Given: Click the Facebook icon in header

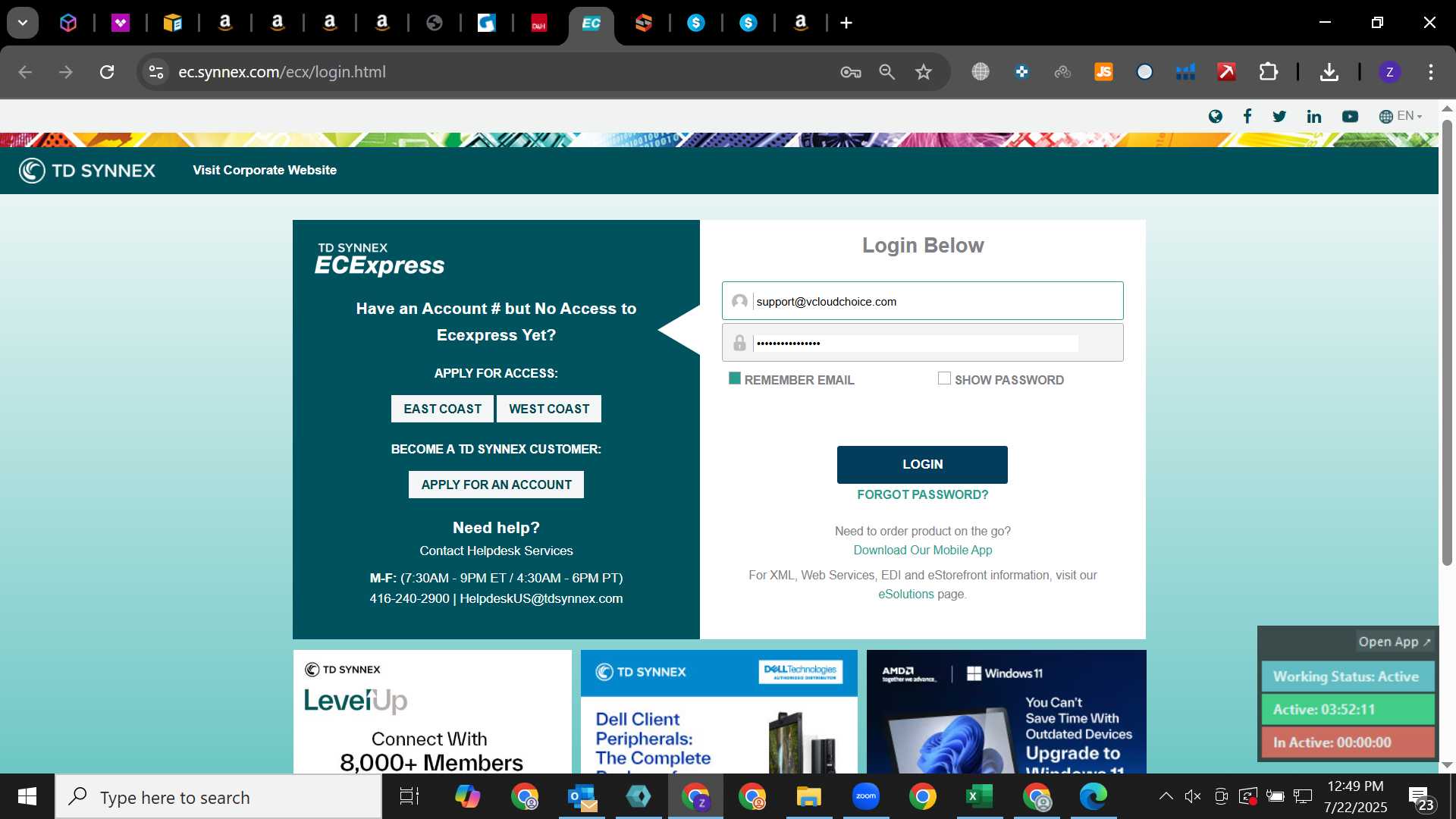Looking at the screenshot, I should 1247,116.
